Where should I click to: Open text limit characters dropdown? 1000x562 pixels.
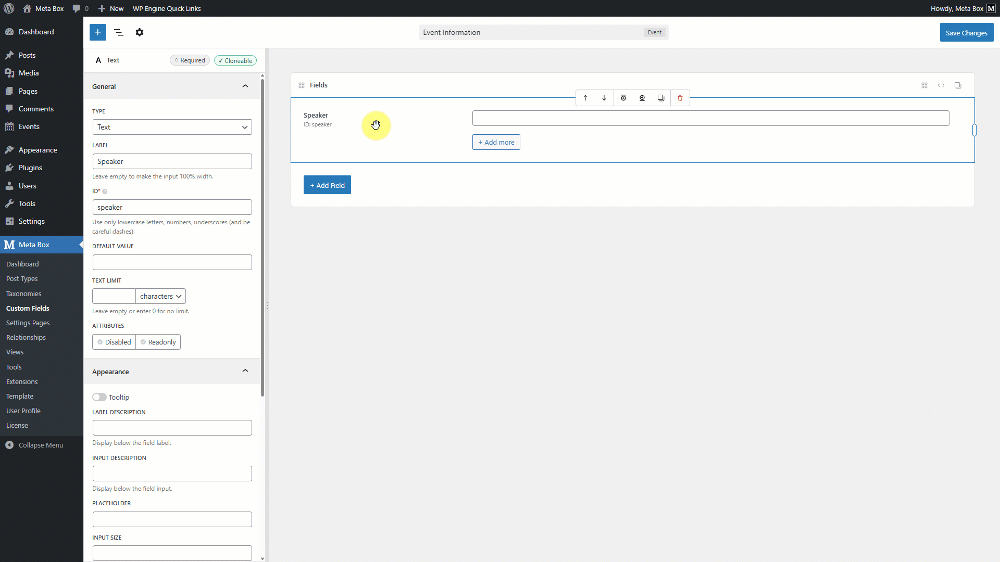(x=161, y=296)
